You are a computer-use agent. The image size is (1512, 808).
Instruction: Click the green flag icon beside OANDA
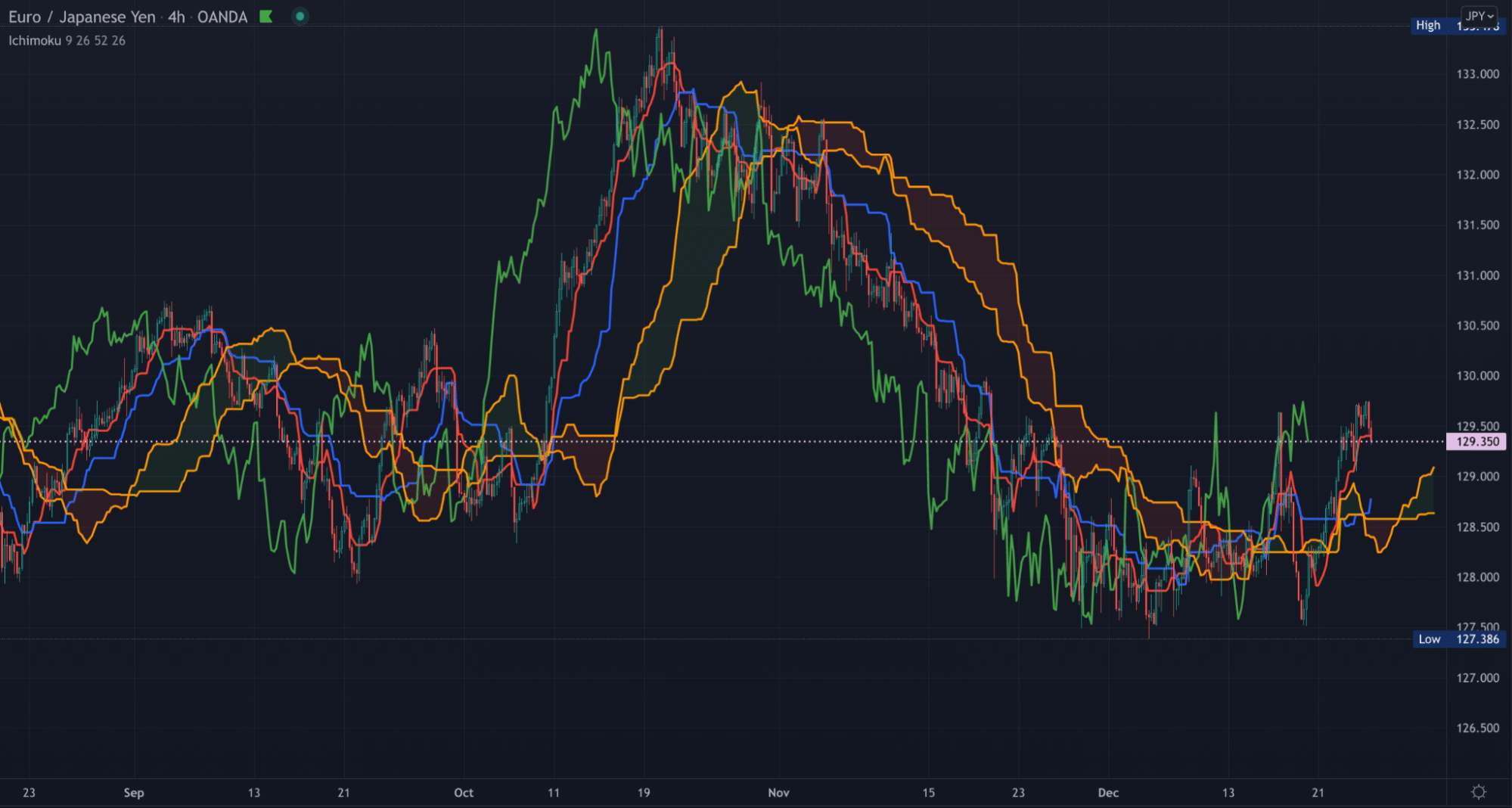tap(265, 17)
